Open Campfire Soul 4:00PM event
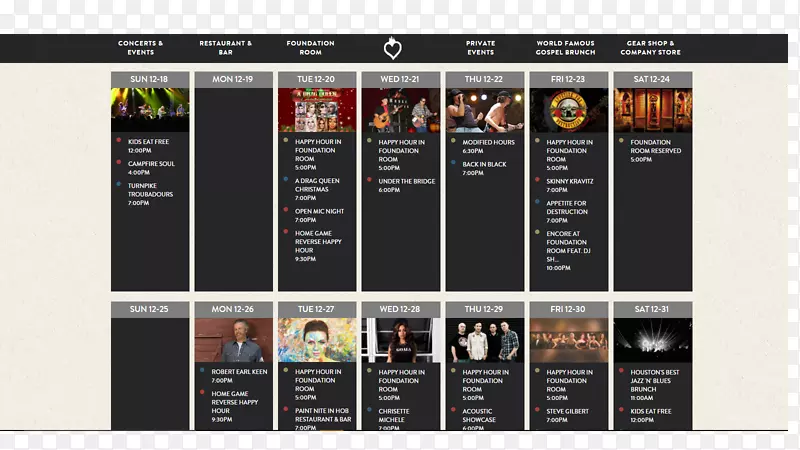800x450 pixels. 151,168
